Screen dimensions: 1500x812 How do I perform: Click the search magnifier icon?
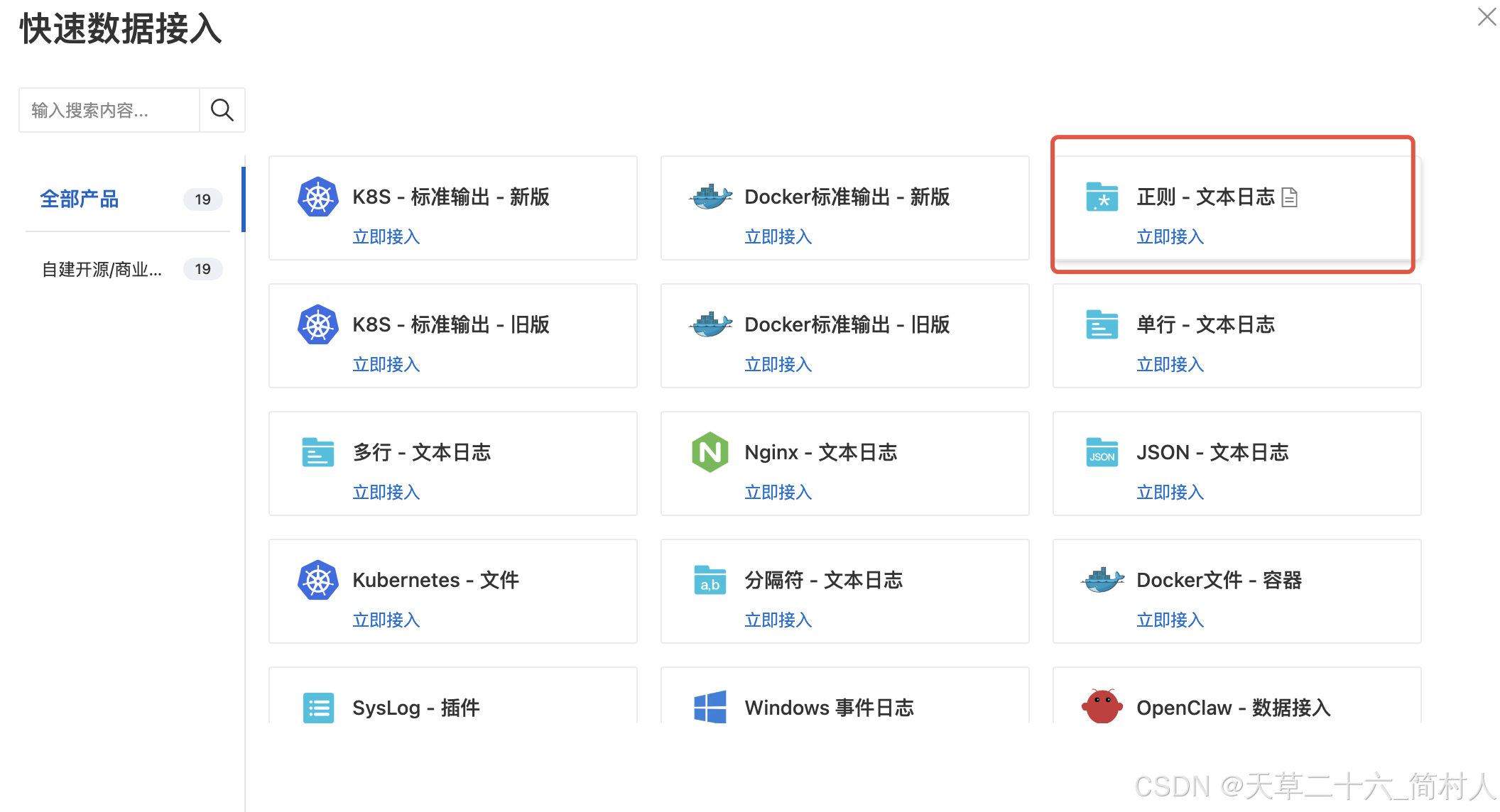pyautogui.click(x=222, y=110)
